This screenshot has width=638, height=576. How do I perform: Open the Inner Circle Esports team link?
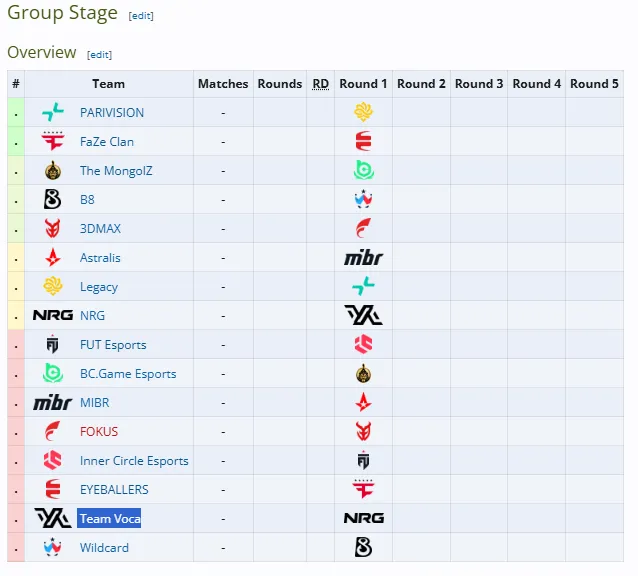(x=134, y=460)
